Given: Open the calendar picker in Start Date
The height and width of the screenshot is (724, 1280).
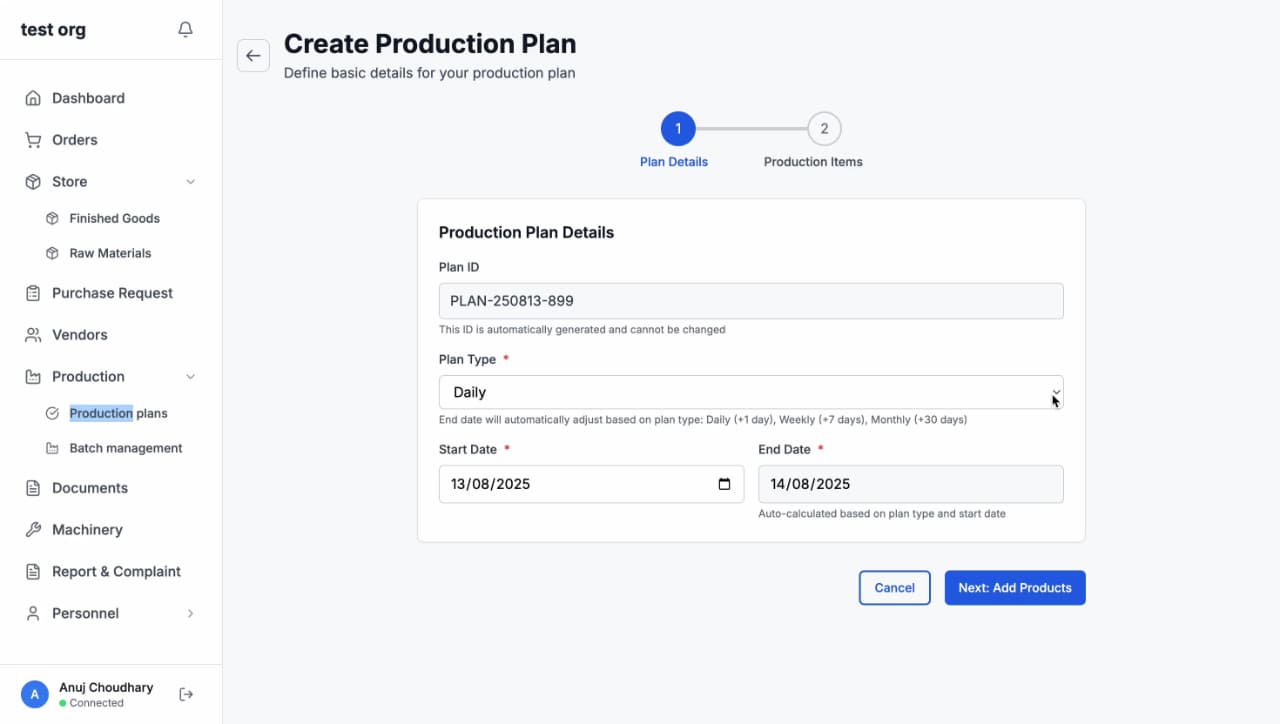Looking at the screenshot, I should coord(724,484).
